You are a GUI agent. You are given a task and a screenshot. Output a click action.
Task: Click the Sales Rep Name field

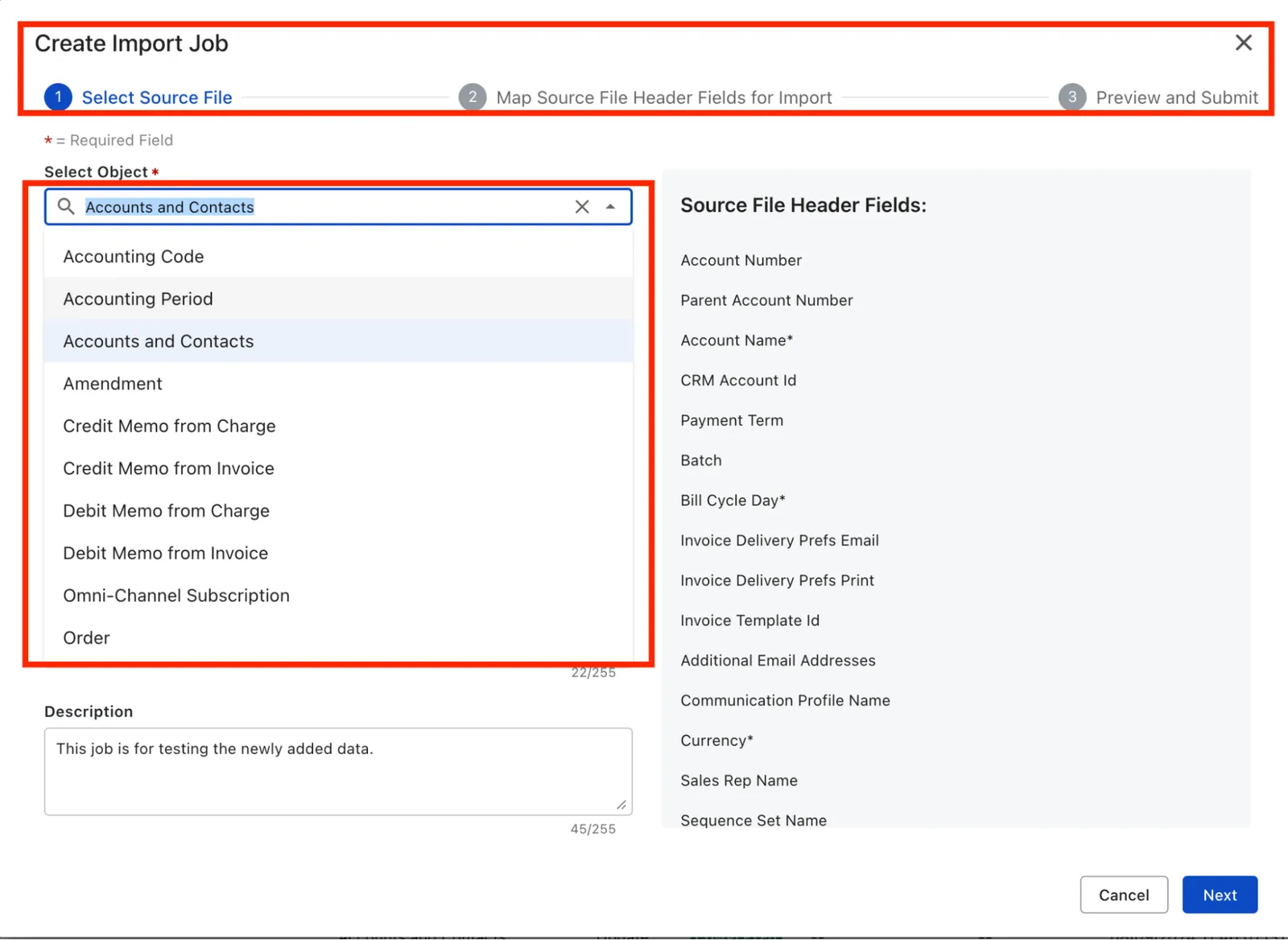[x=739, y=781]
